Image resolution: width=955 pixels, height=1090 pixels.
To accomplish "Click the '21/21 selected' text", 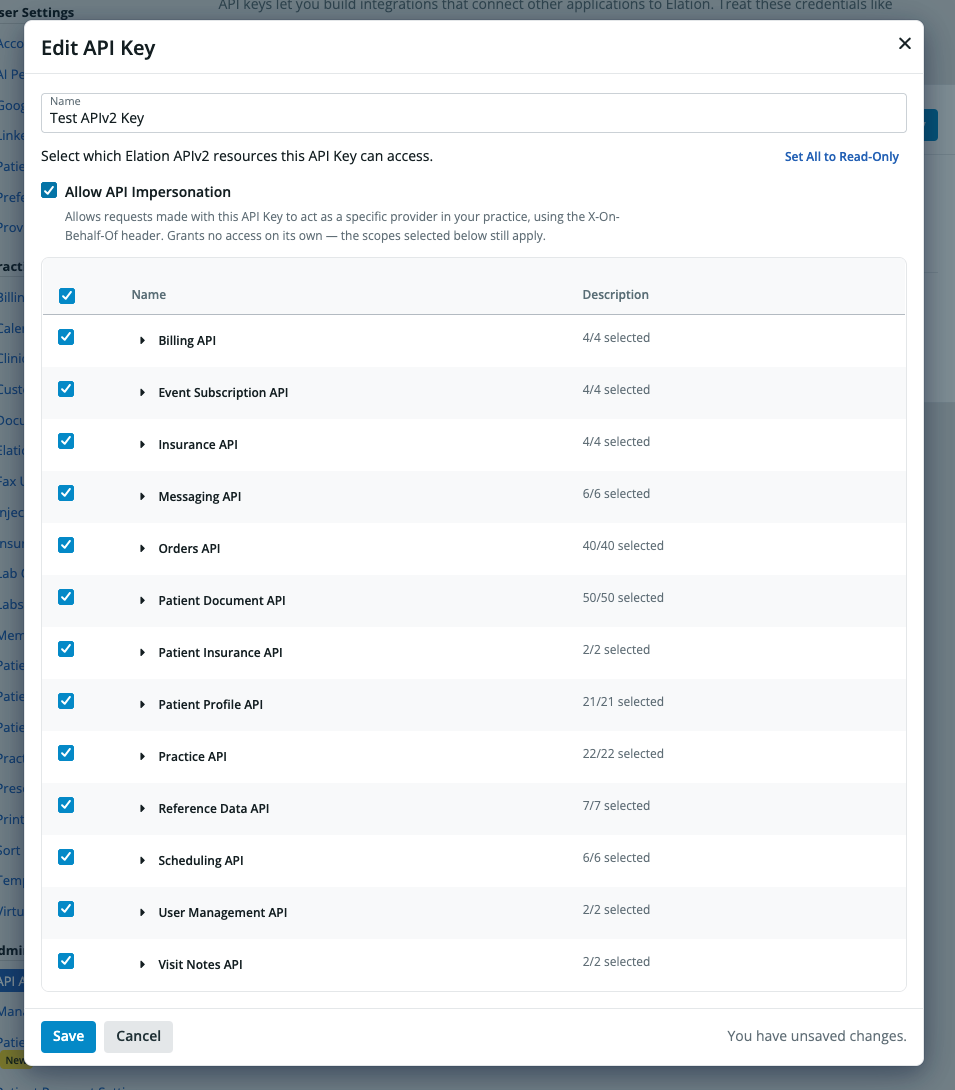I will tap(623, 702).
